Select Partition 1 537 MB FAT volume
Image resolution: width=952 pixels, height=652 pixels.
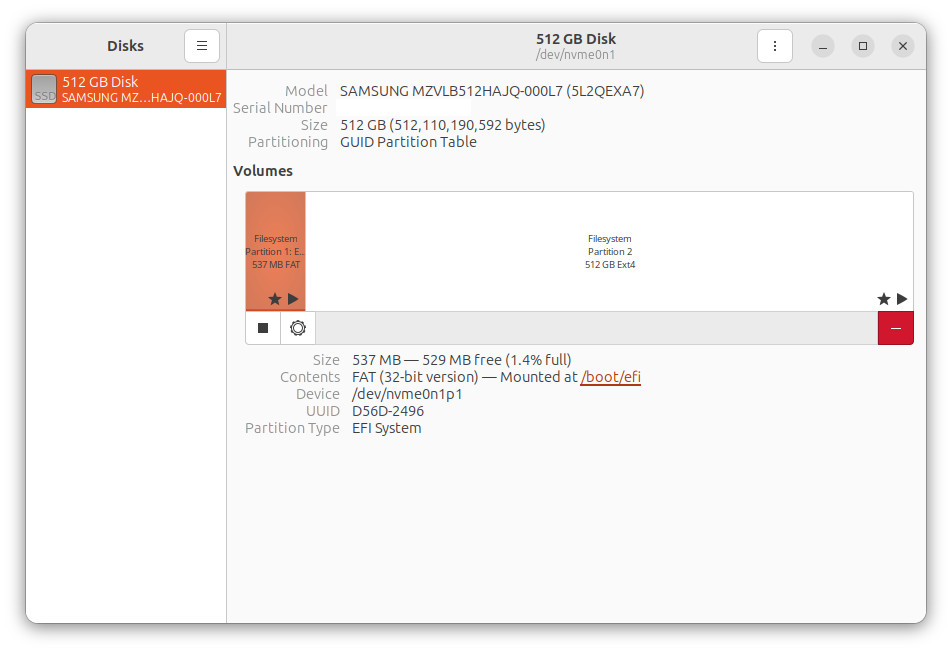coord(276,251)
